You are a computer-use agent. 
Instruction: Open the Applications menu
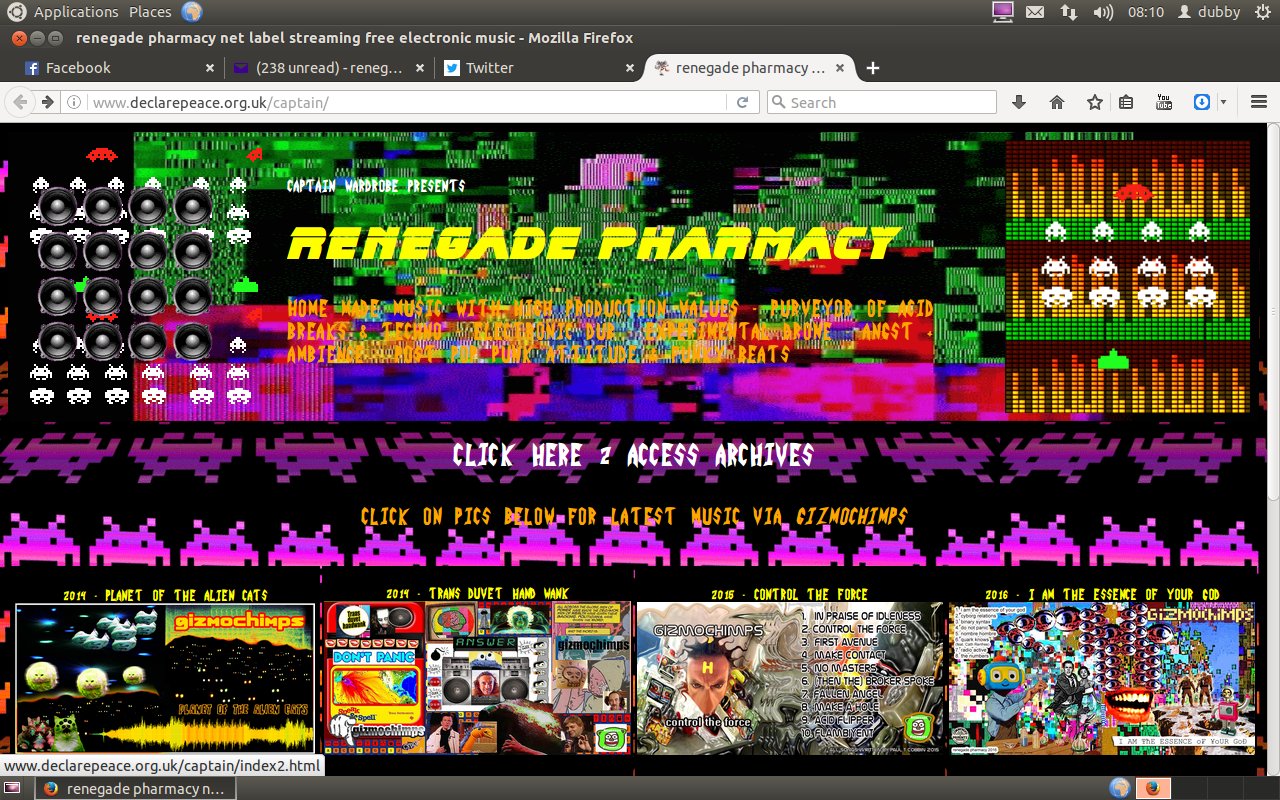[x=76, y=12]
